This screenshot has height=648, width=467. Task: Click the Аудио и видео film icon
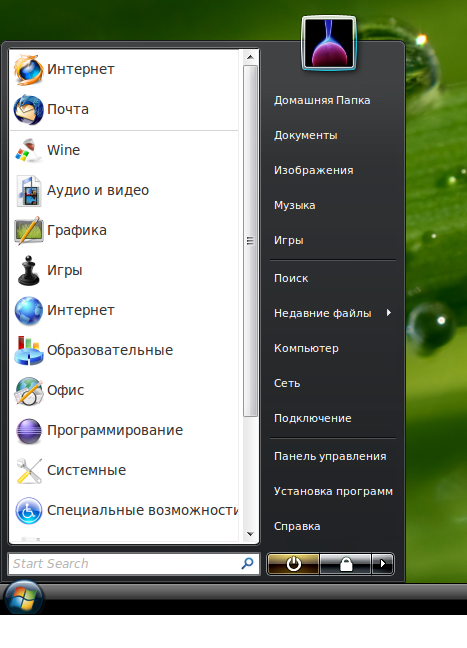click(x=28, y=190)
